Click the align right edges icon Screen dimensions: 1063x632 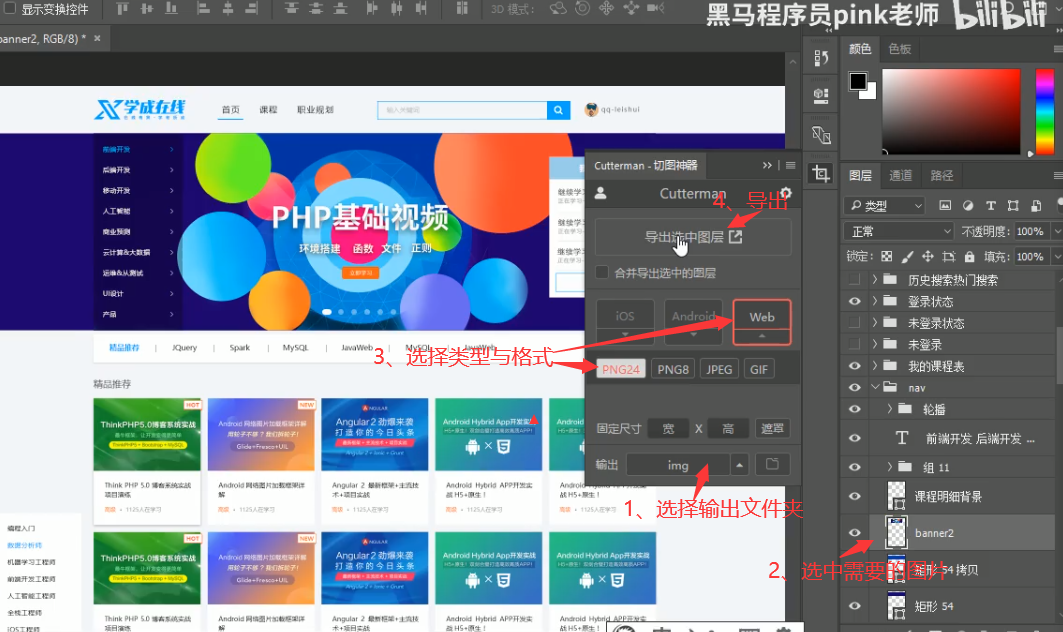pos(252,9)
